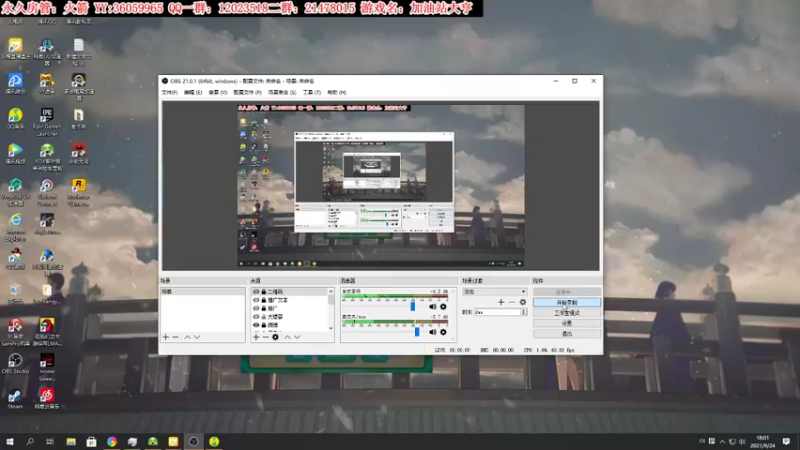Open 文件(F) menu in OBS
The image size is (800, 450).
point(169,92)
